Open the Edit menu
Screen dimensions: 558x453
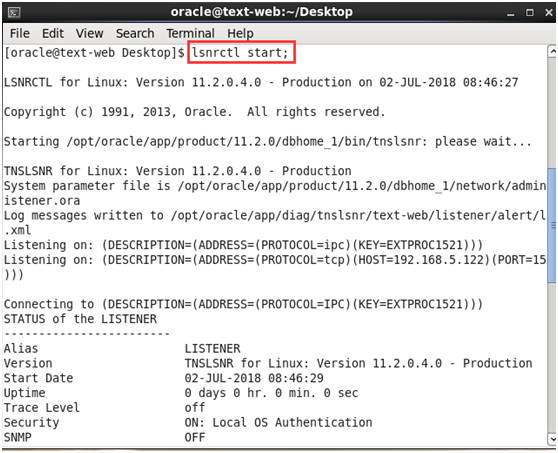pyautogui.click(x=53, y=33)
